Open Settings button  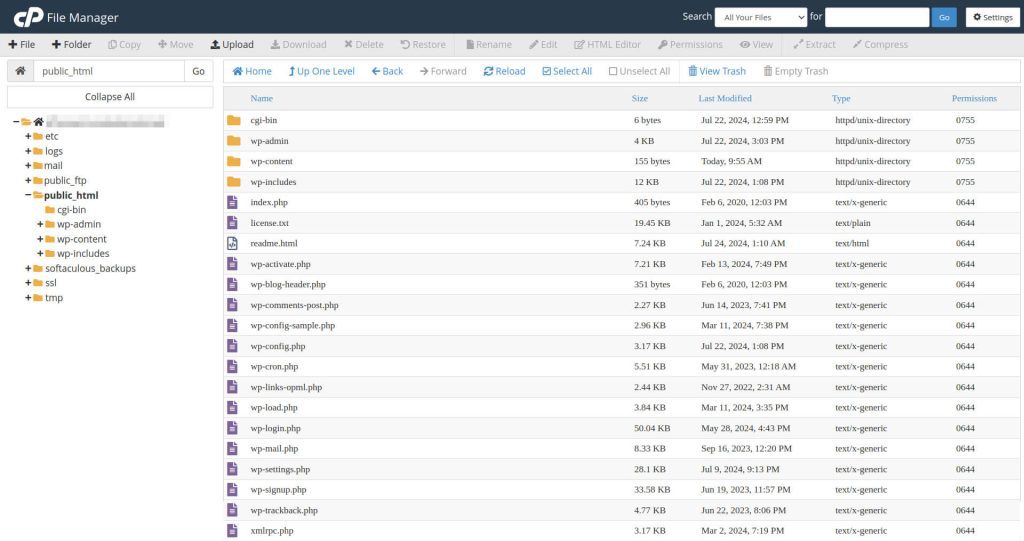[993, 17]
